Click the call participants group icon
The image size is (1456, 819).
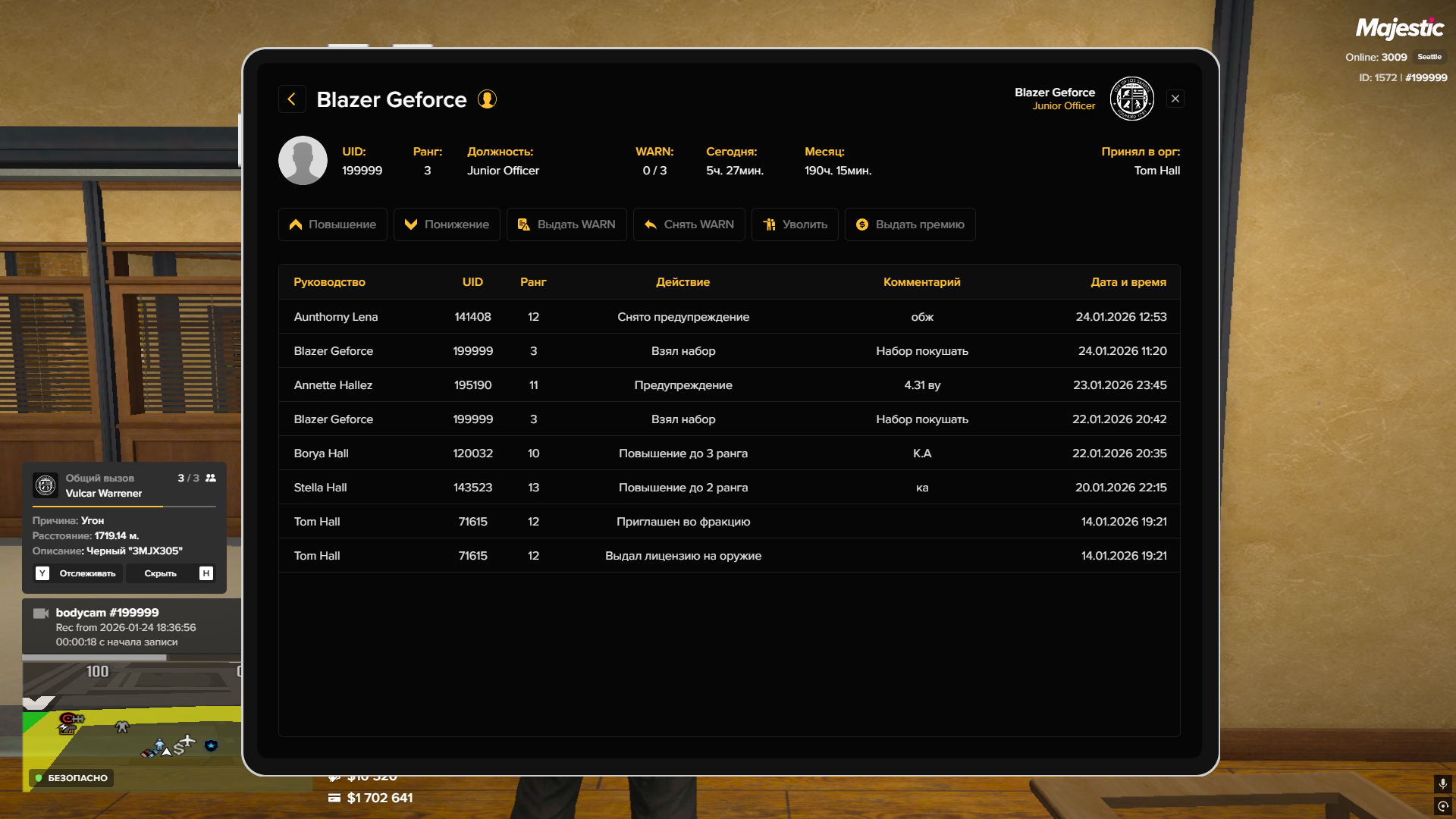[x=211, y=479]
